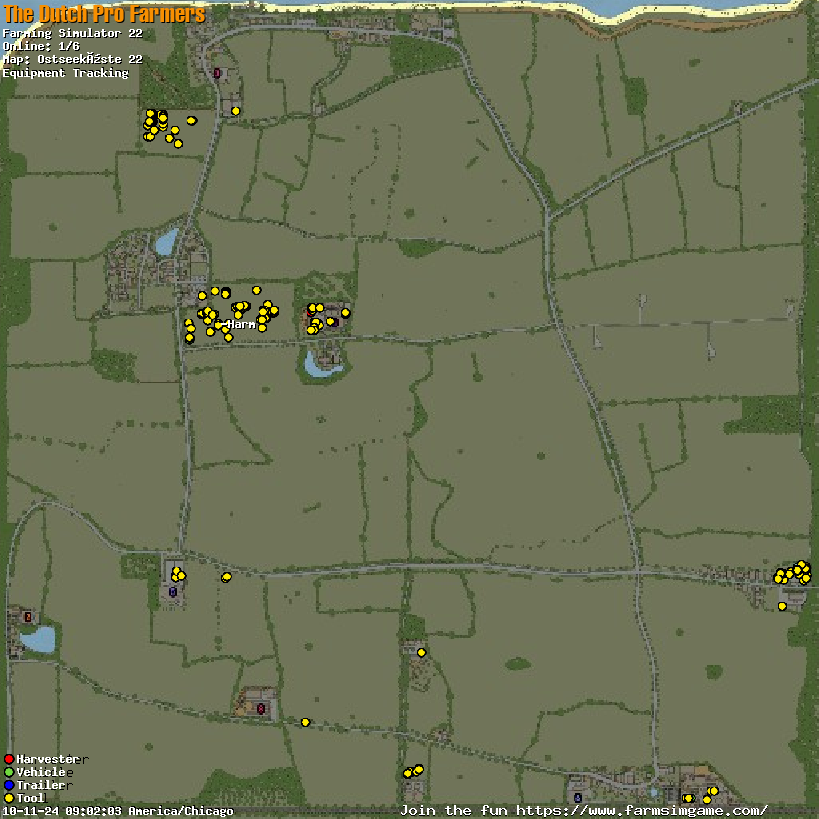The width and height of the screenshot is (819, 819).
Task: Click the Online: 1/6 player count
Action: [40, 46]
